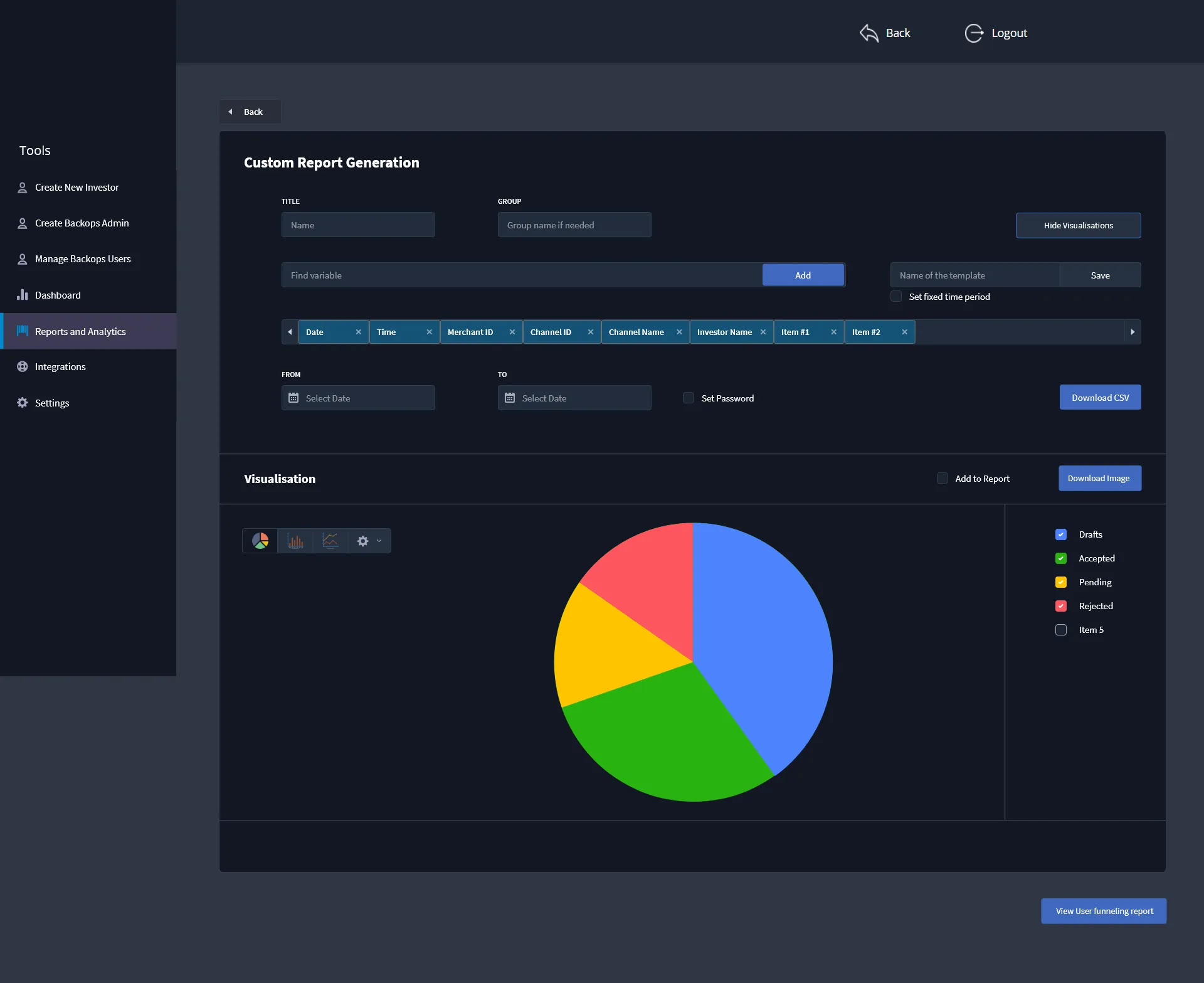
Task: Switch to bar chart visualisation icon
Action: pyautogui.click(x=295, y=541)
